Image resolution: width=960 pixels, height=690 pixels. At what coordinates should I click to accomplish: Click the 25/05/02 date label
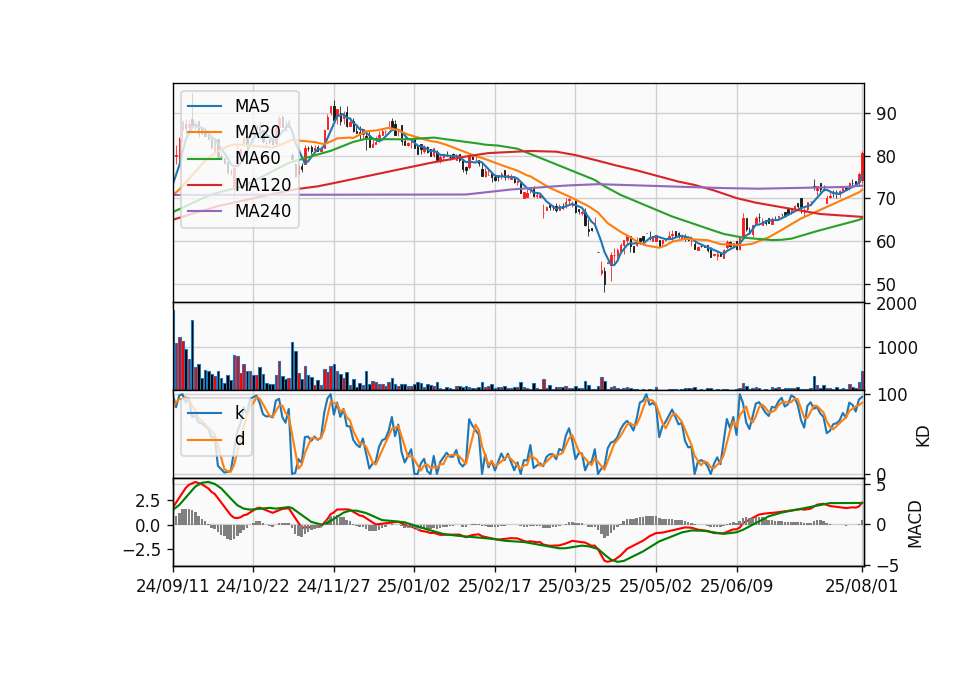656,586
